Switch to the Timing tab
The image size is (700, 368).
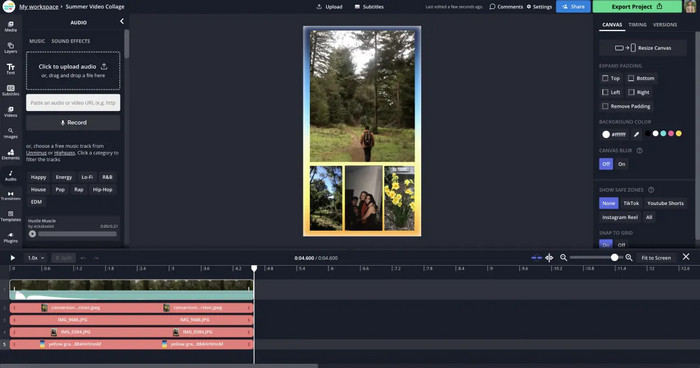637,25
